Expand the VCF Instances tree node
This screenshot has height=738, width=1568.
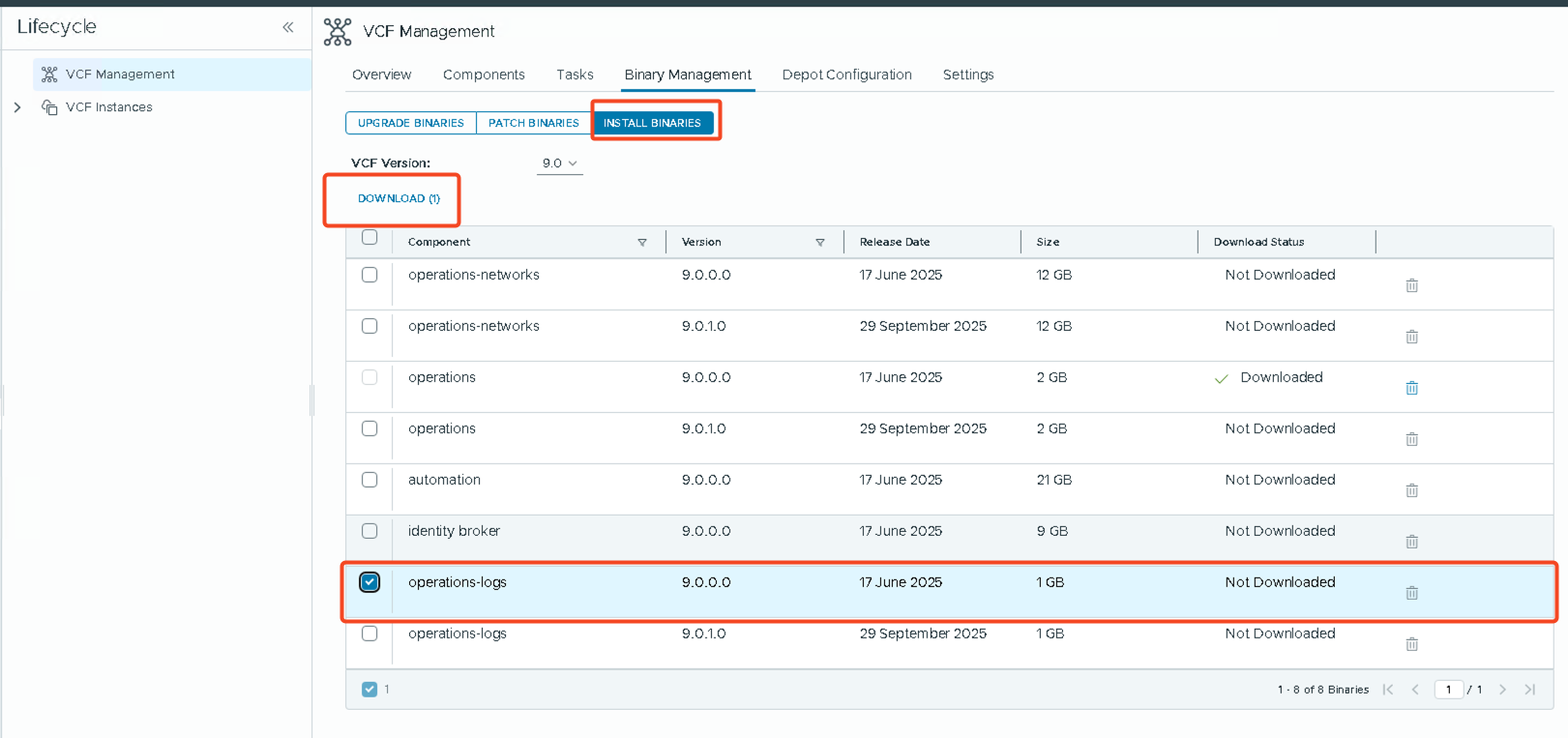pyautogui.click(x=17, y=107)
